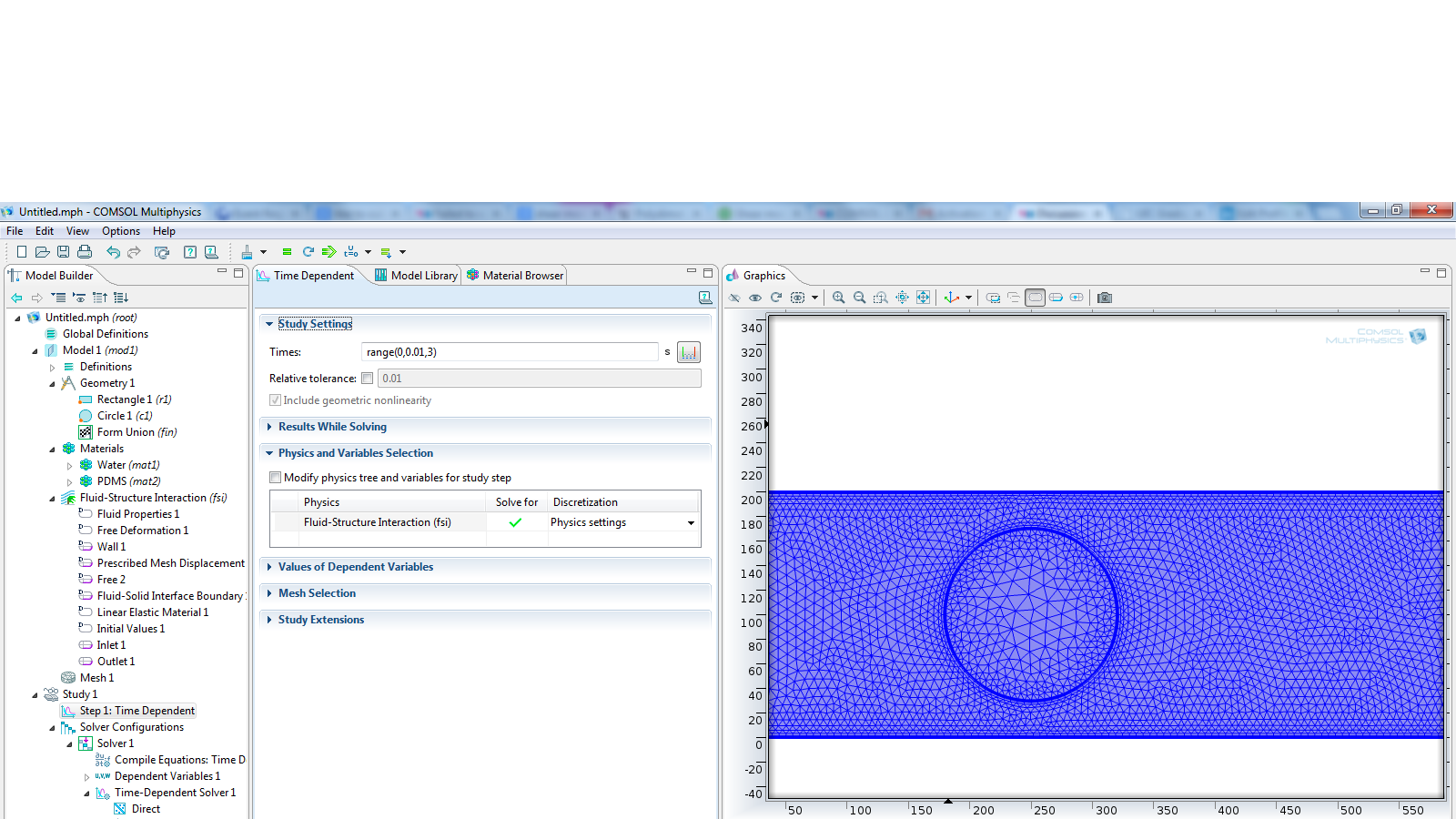
Task: Save the model with the floppy disk icon
Action: click(63, 252)
